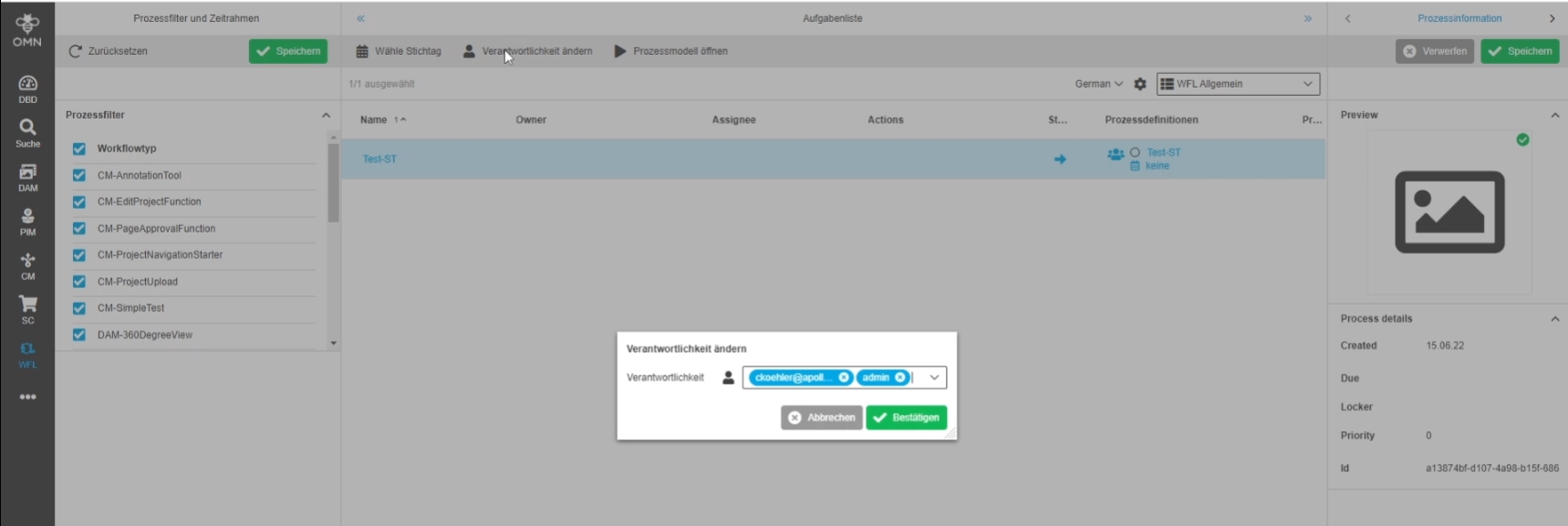Uncheck CM-ProjectNavigationStarter filter
The height and width of the screenshot is (526, 1568).
pos(79,255)
